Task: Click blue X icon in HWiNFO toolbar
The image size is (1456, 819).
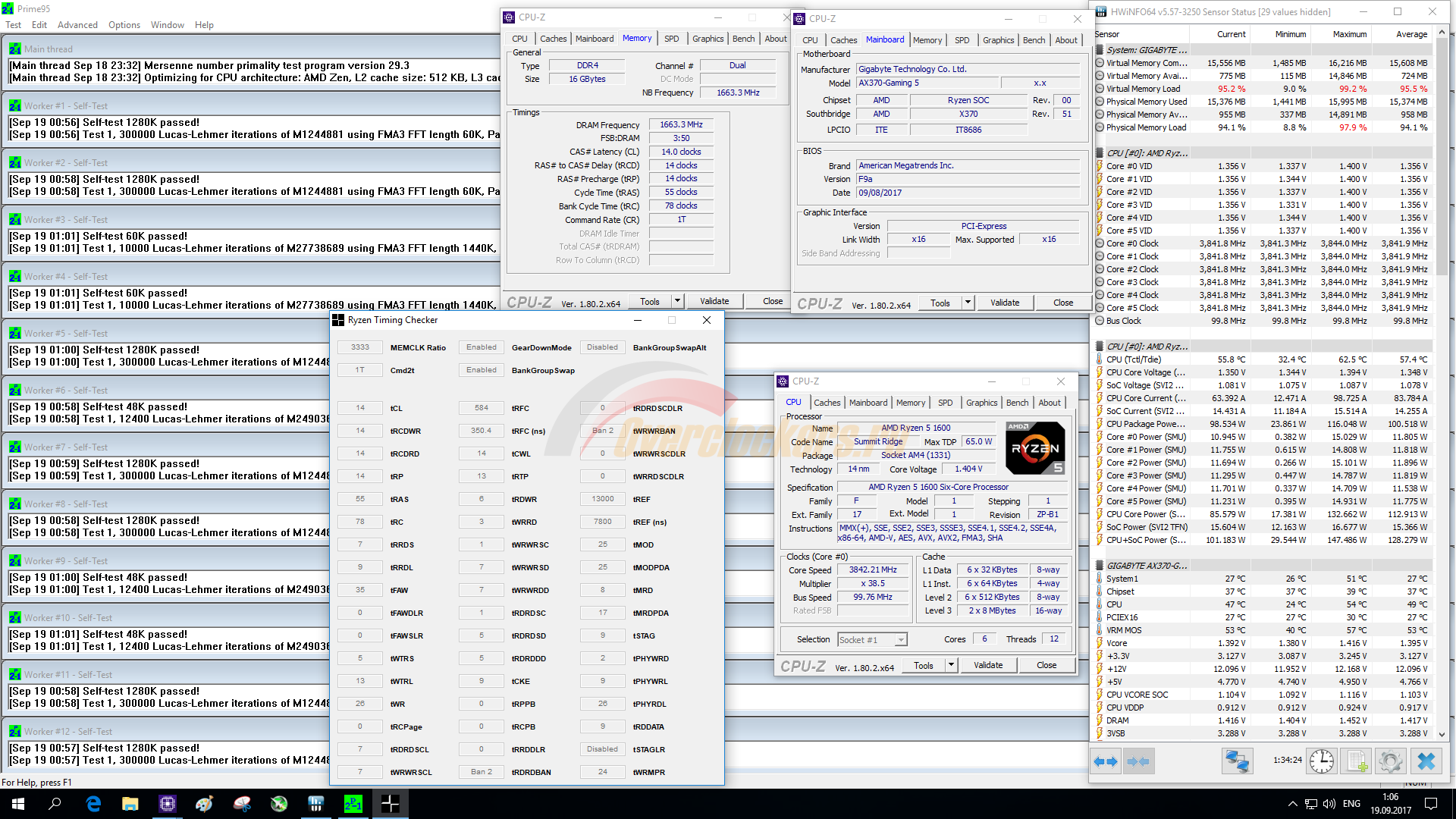Action: (1426, 761)
